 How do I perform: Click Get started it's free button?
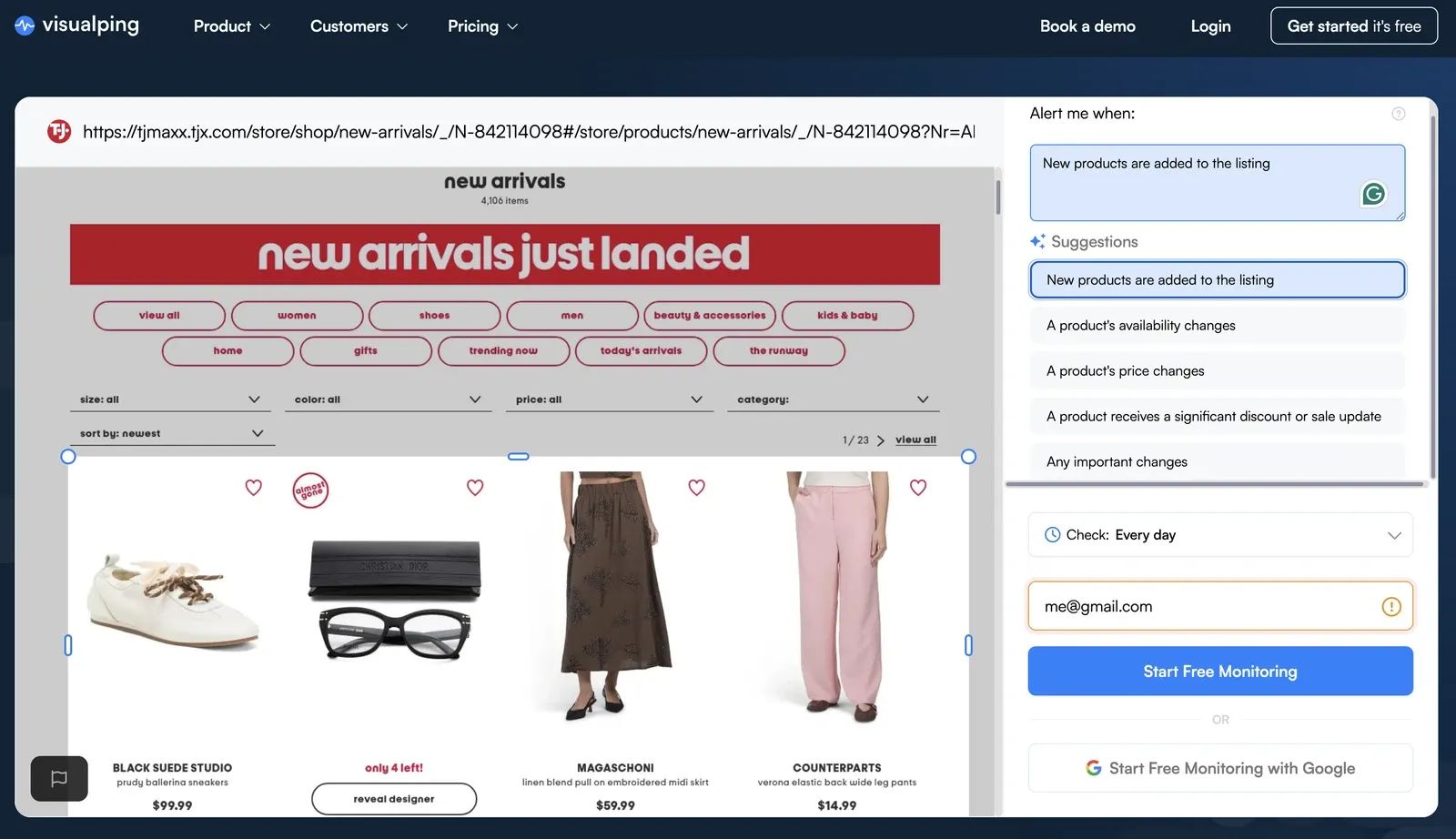pyautogui.click(x=1354, y=26)
